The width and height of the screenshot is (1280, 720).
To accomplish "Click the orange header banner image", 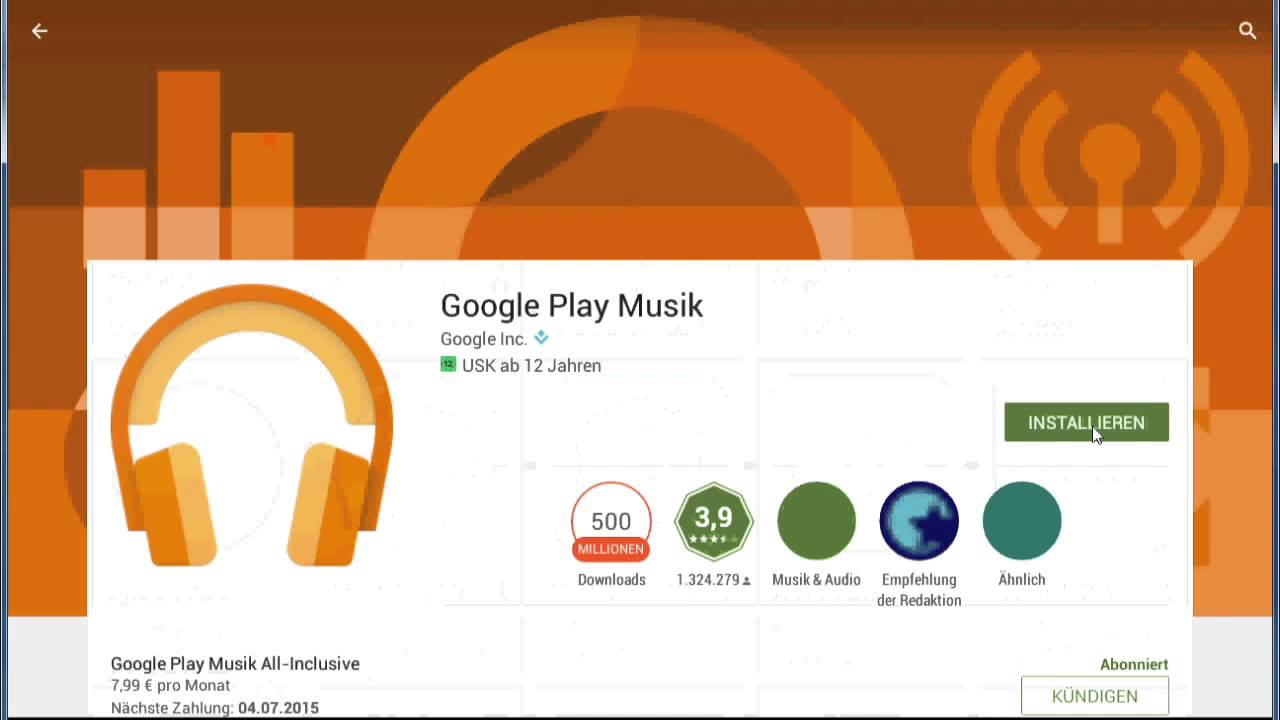I will tap(640, 130).
